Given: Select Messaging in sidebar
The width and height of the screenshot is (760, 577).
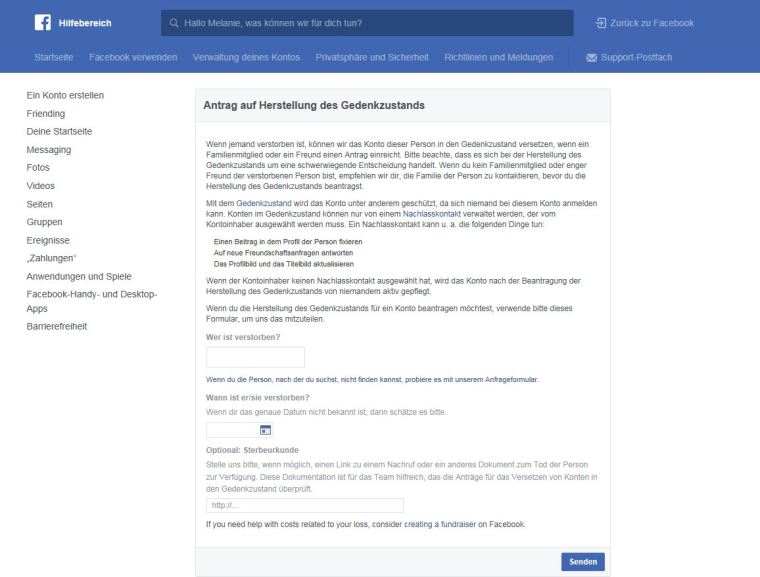Looking at the screenshot, I should (48, 150).
